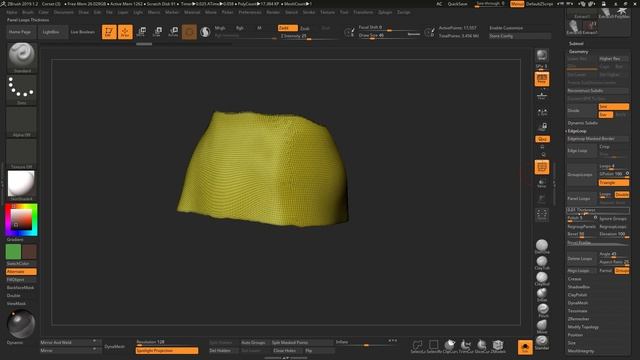Viewport: 640px width, 360px height.
Task: Click the ClipCurve brush icon
Action: coord(450,346)
